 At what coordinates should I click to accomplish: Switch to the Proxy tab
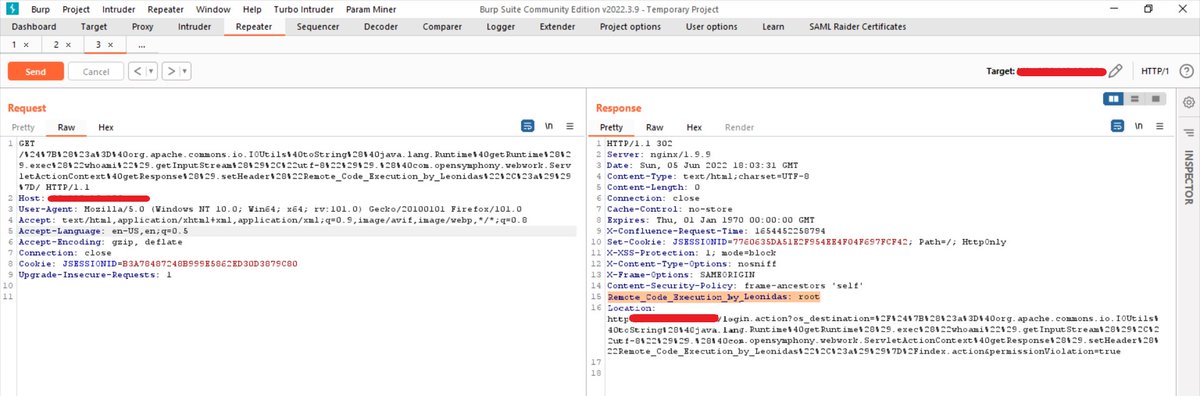click(x=142, y=26)
